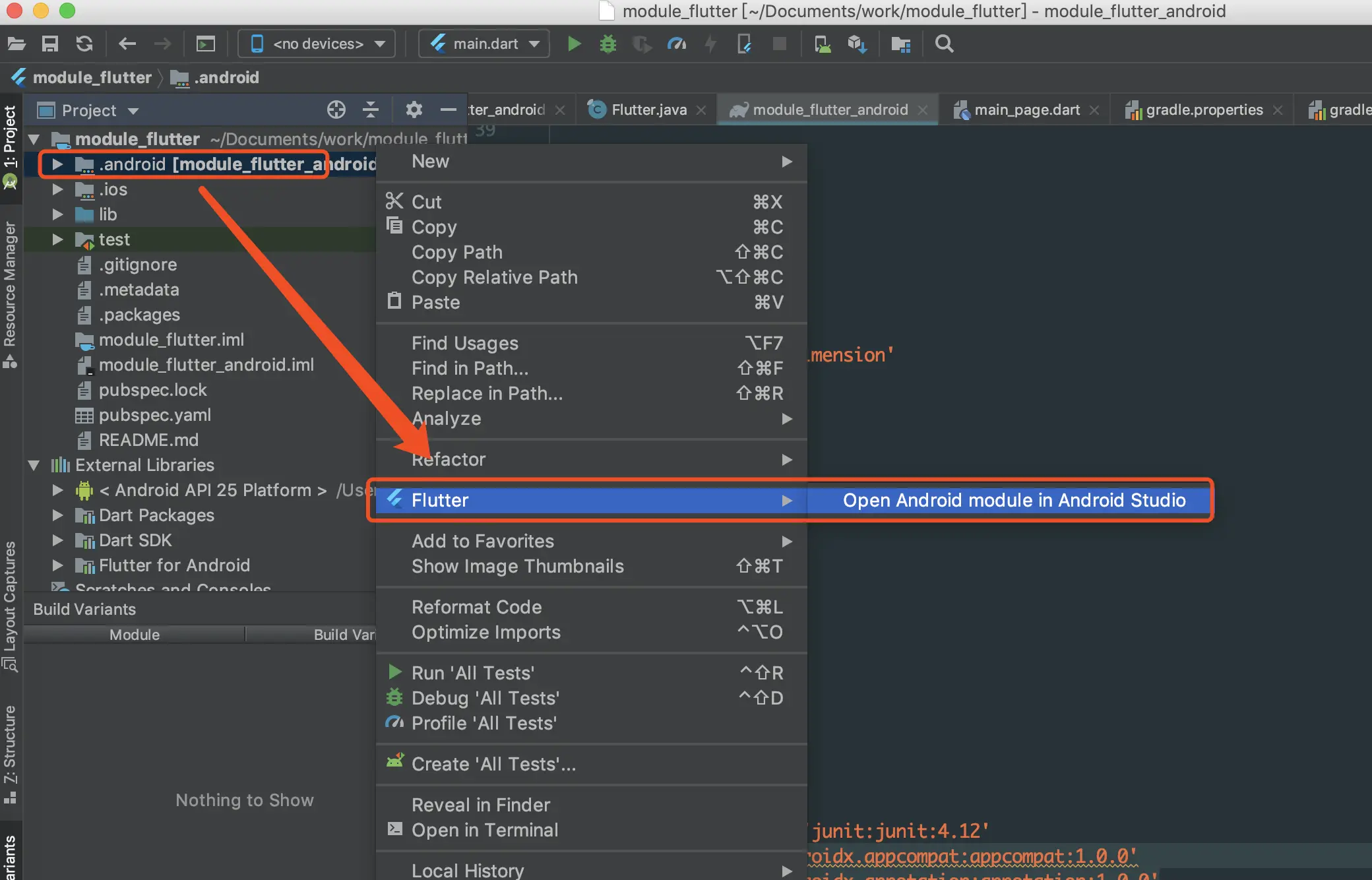The image size is (1372, 880).
Task: Expand the lib folder arrow
Action: click(x=57, y=214)
